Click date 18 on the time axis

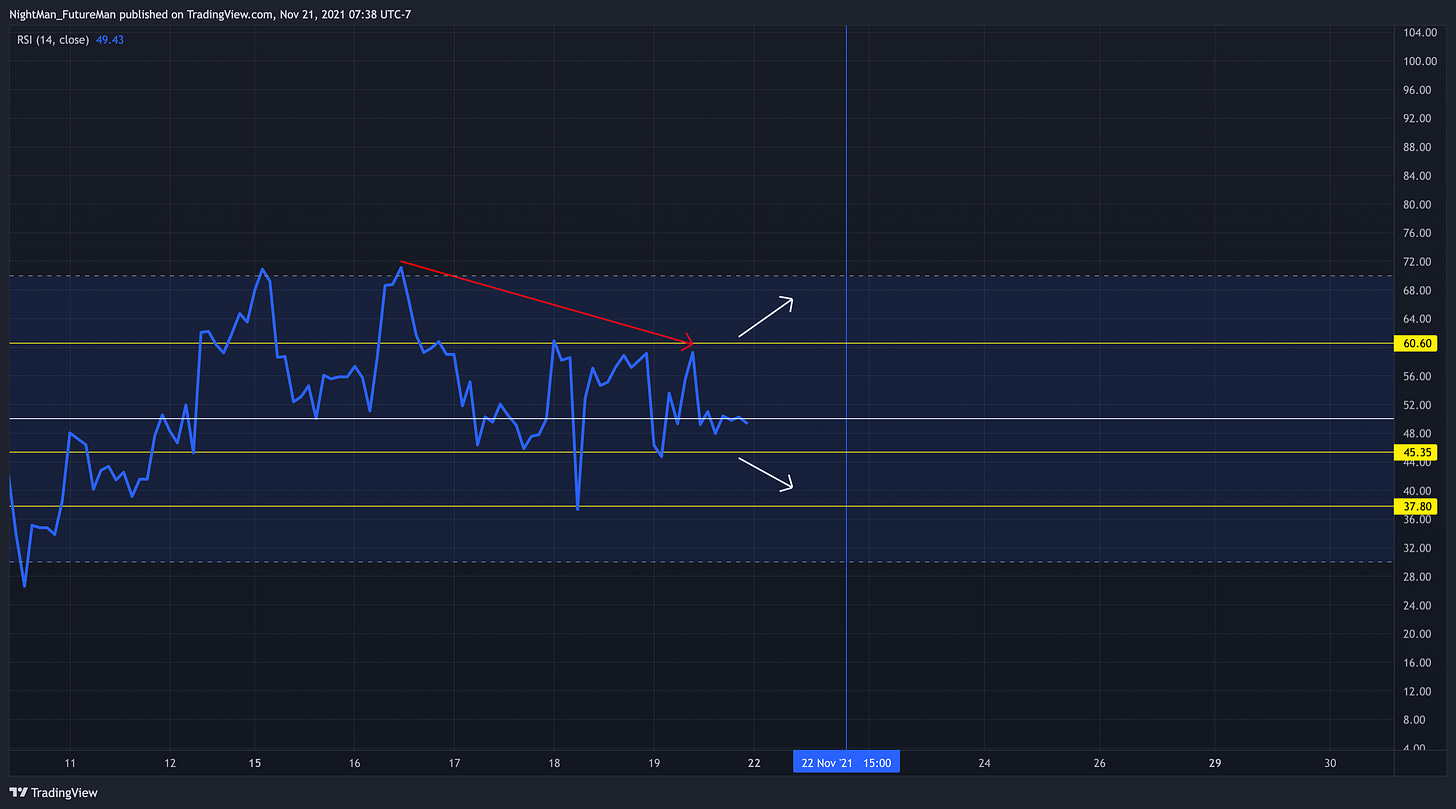point(553,762)
